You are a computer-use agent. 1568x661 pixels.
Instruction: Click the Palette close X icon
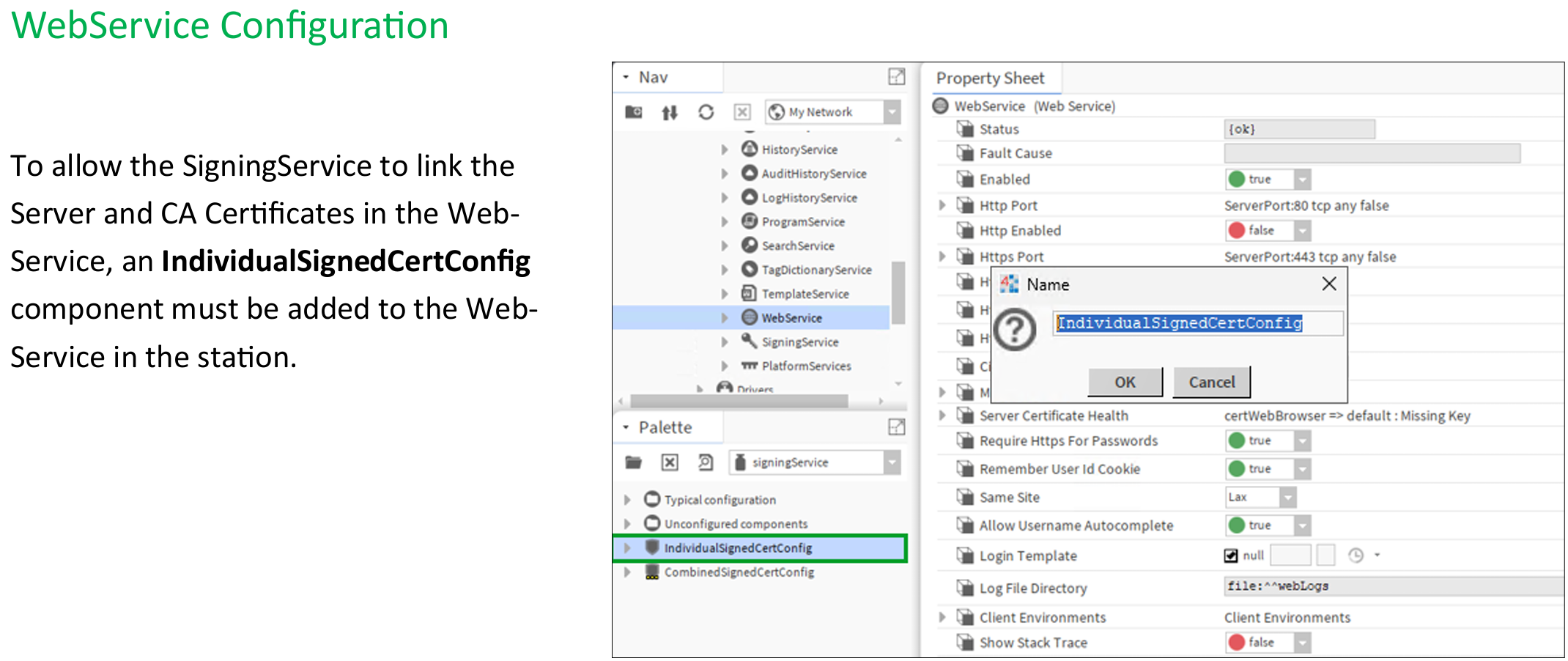pyautogui.click(x=670, y=462)
